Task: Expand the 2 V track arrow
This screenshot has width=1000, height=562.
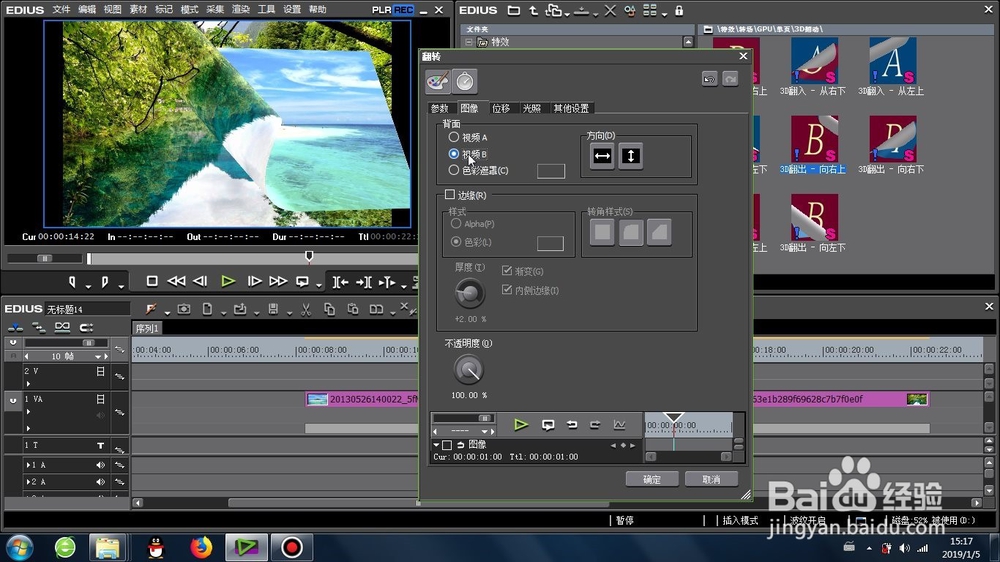Action: [x=28, y=383]
